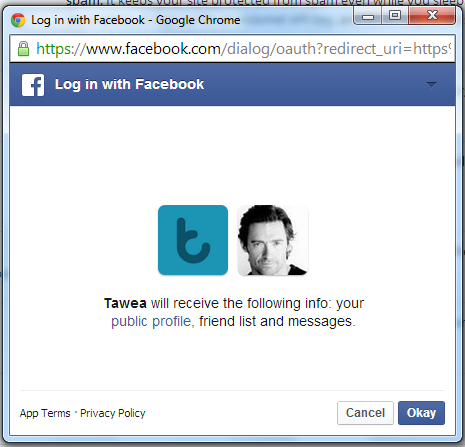Click the Cancel button
Screen dimensions: 465x447
coord(365,413)
